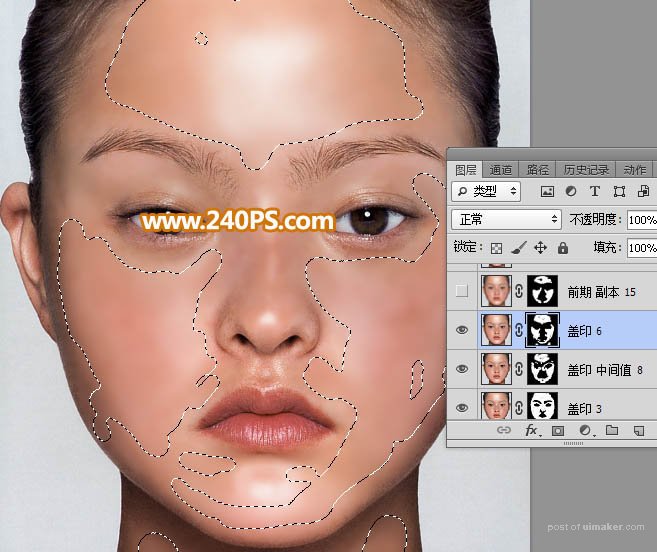Lock layer position move icon

pyautogui.click(x=541, y=248)
